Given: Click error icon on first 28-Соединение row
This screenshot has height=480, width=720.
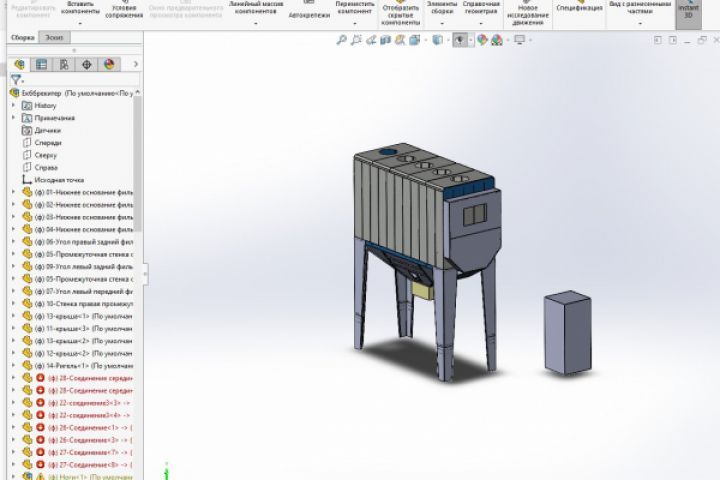Looking at the screenshot, I should click(x=40, y=378).
